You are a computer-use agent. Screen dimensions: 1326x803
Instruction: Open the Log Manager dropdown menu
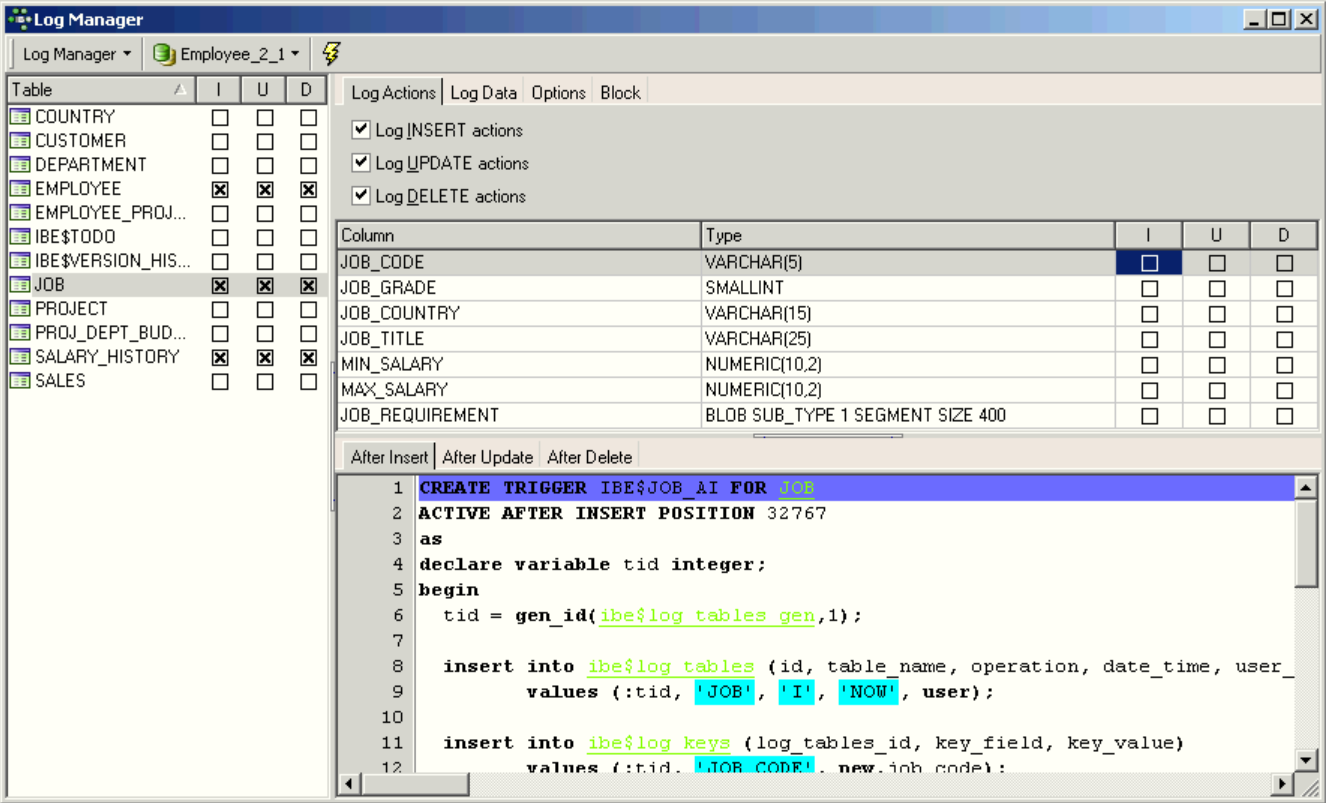pyautogui.click(x=77, y=54)
